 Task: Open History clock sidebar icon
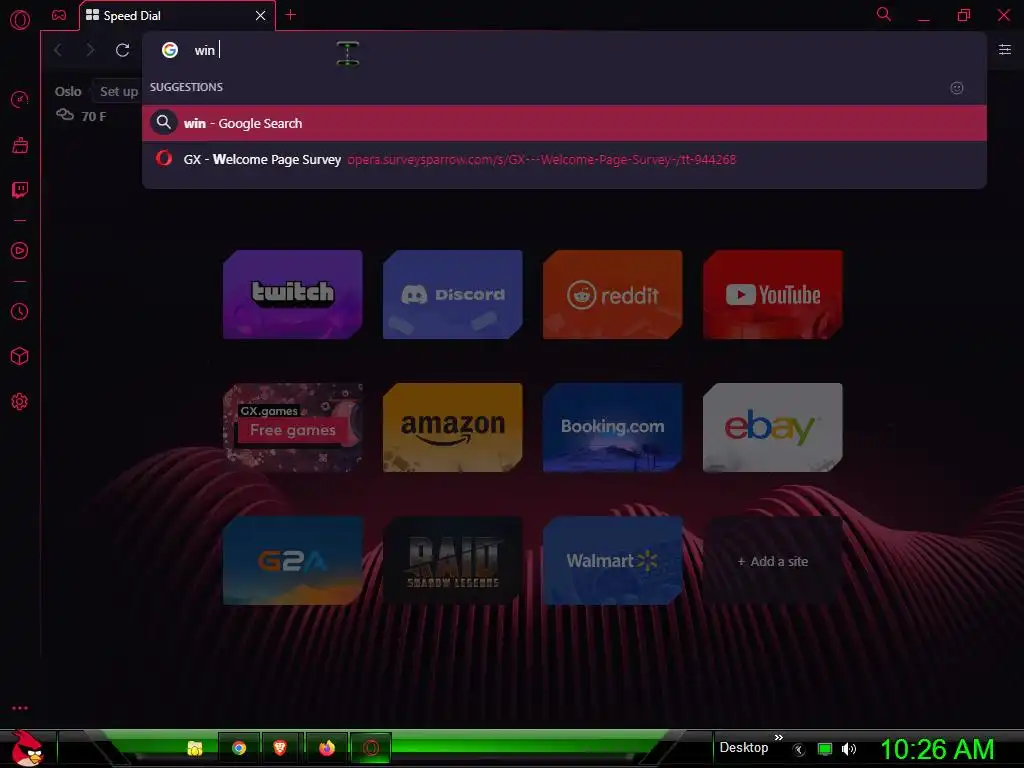(x=20, y=312)
